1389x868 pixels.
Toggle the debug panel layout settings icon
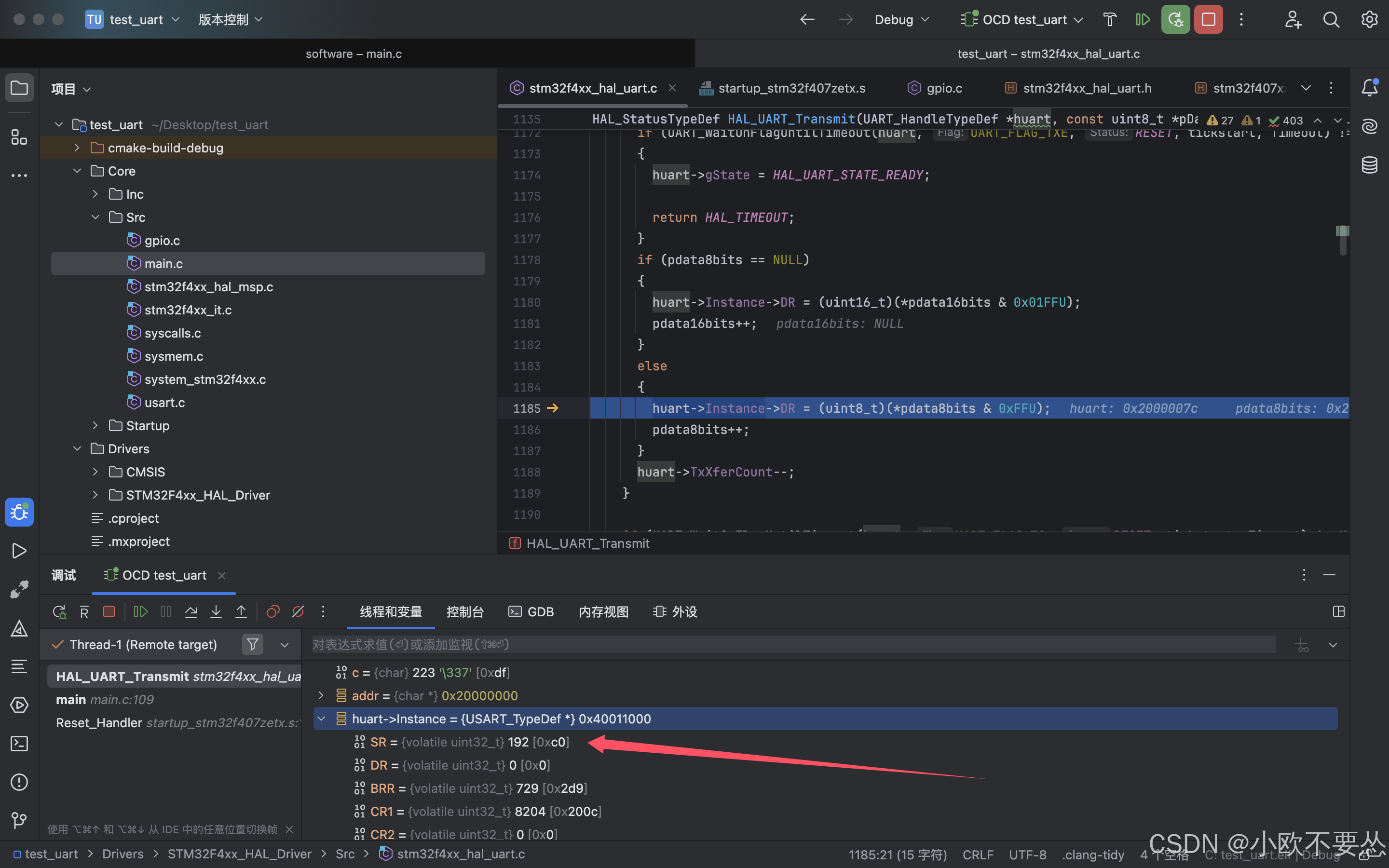point(1338,612)
